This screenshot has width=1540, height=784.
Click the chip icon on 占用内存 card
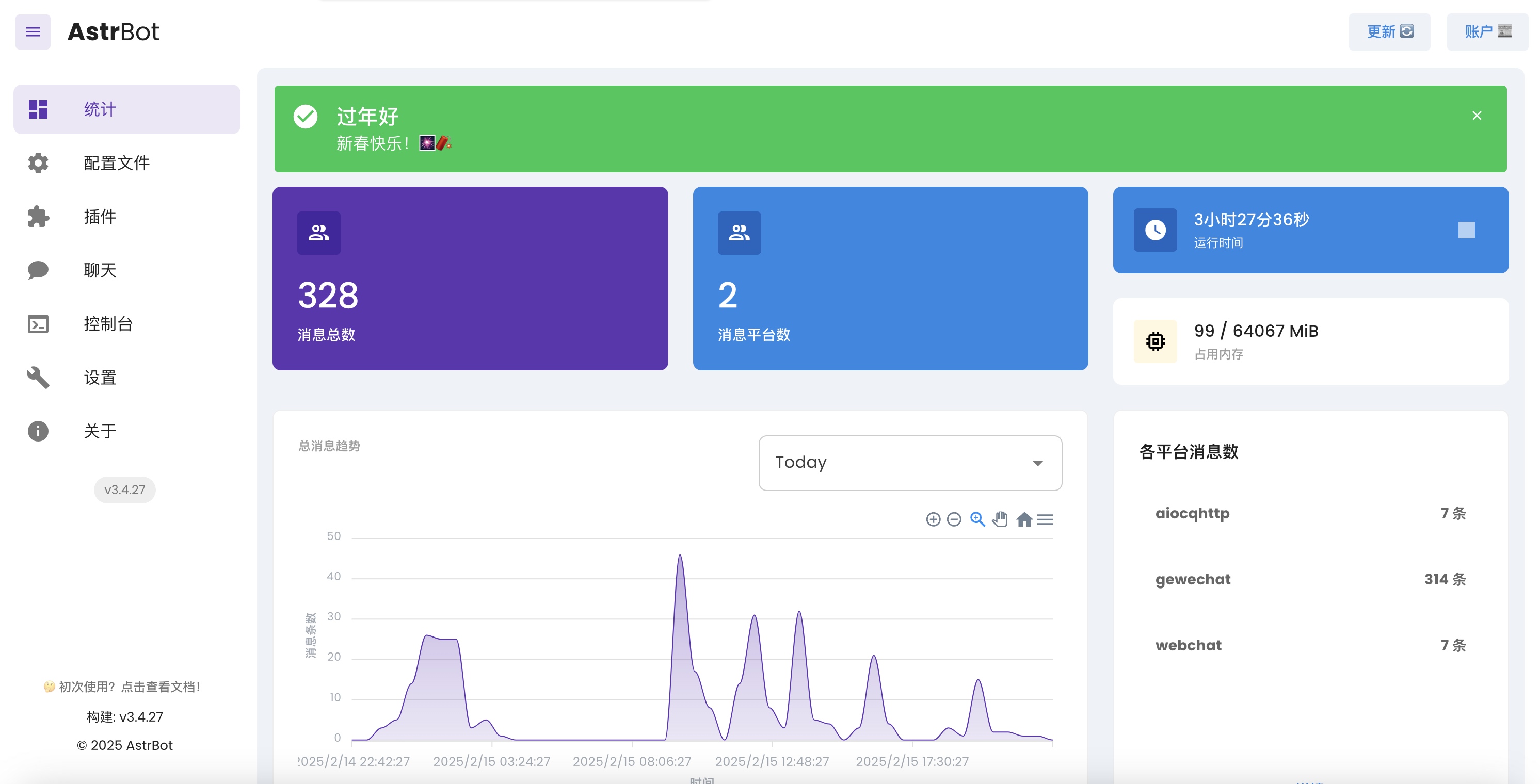[1156, 341]
